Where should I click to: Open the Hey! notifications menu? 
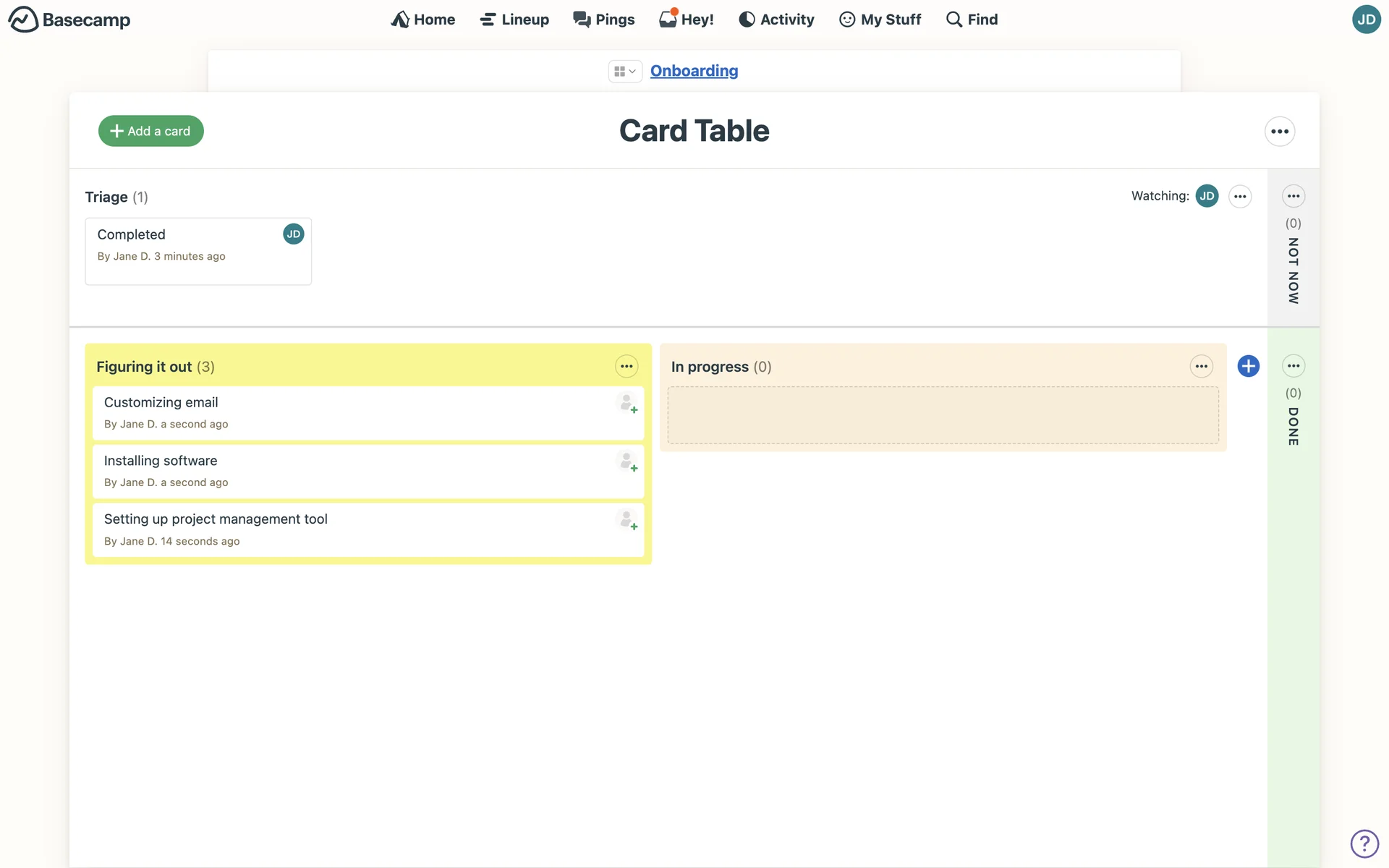[x=687, y=20]
